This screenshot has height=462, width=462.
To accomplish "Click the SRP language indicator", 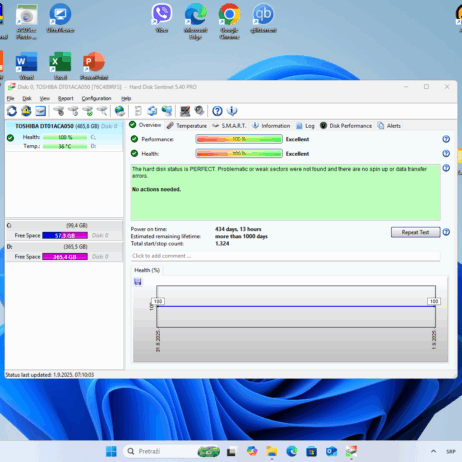I will pyautogui.click(x=451, y=451).
